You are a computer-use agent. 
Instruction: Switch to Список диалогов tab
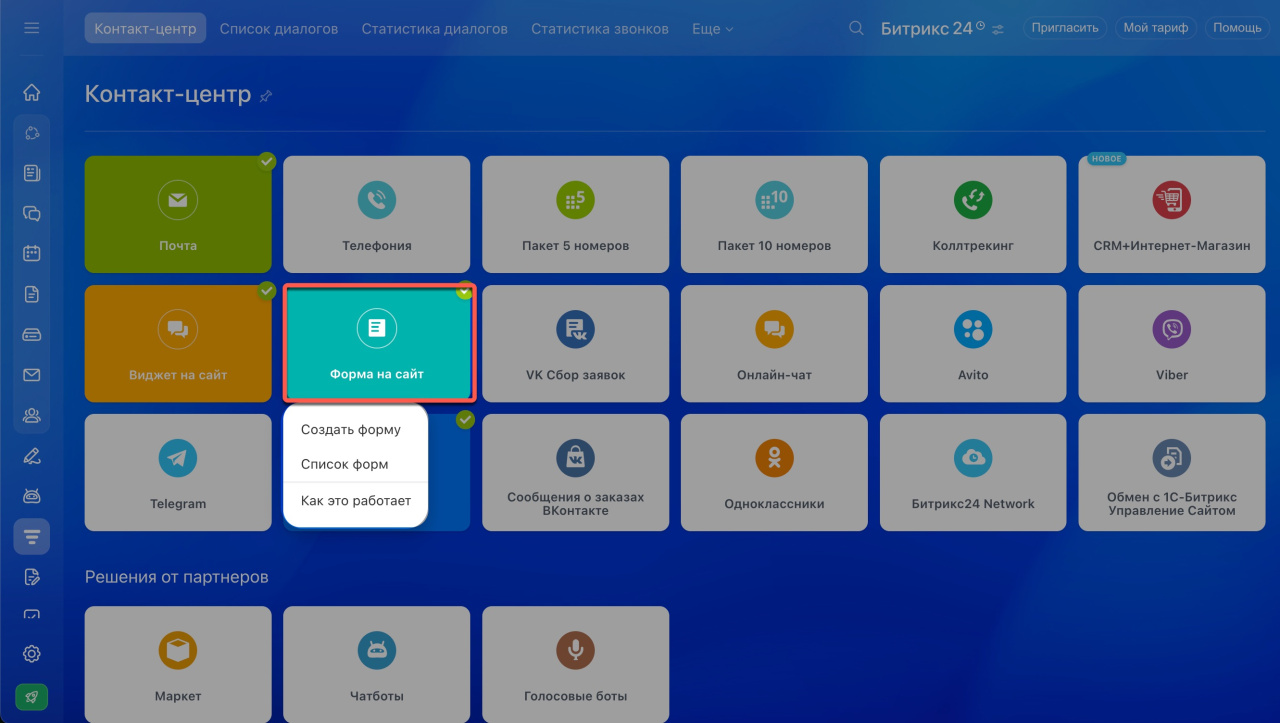tap(279, 29)
